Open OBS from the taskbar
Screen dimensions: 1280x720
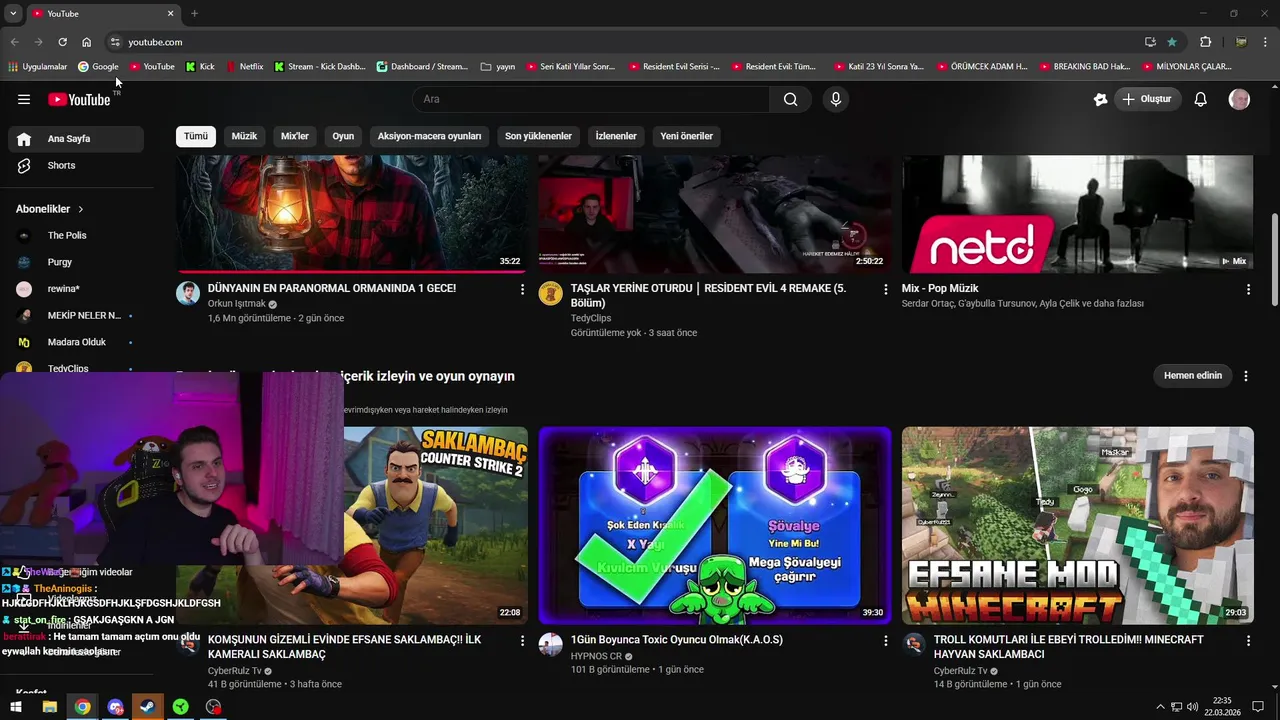[x=213, y=707]
